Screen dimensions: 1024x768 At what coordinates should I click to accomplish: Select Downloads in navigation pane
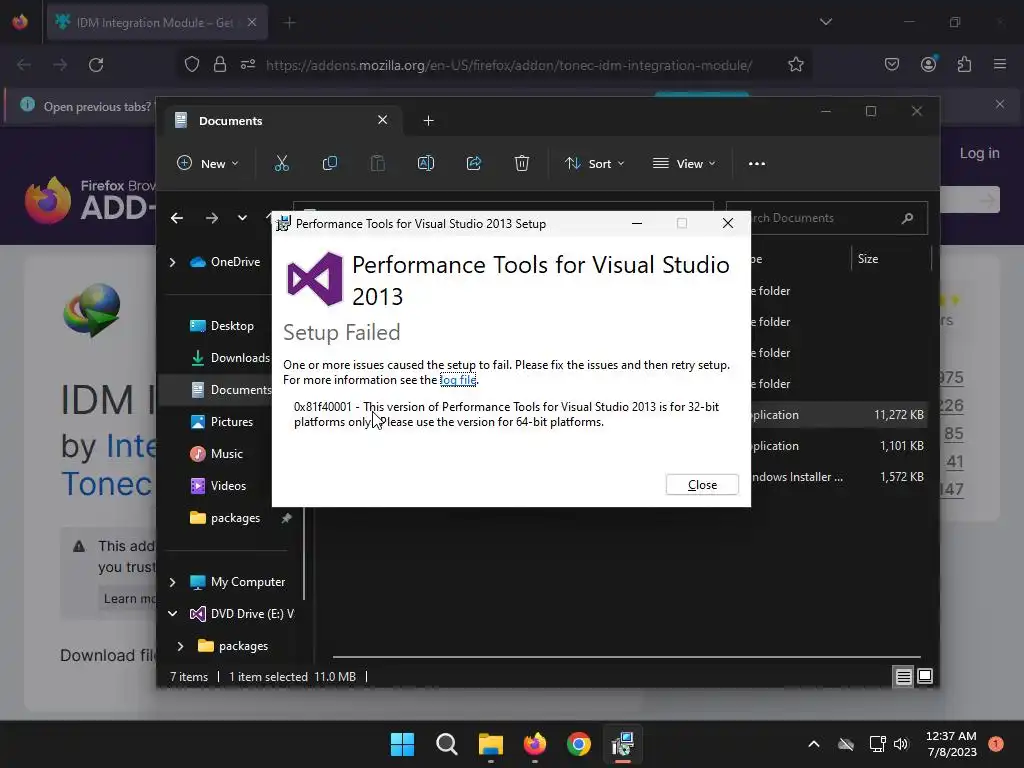[x=230, y=358]
